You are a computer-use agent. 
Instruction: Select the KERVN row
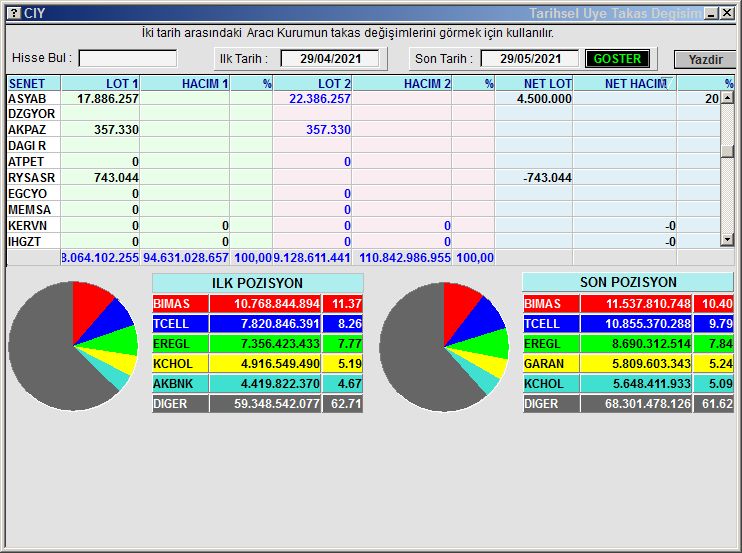[x=363, y=226]
